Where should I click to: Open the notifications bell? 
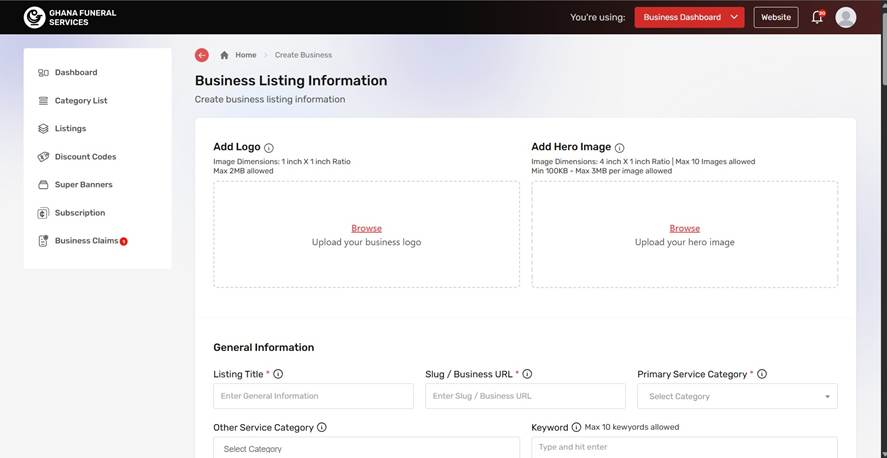coord(817,17)
